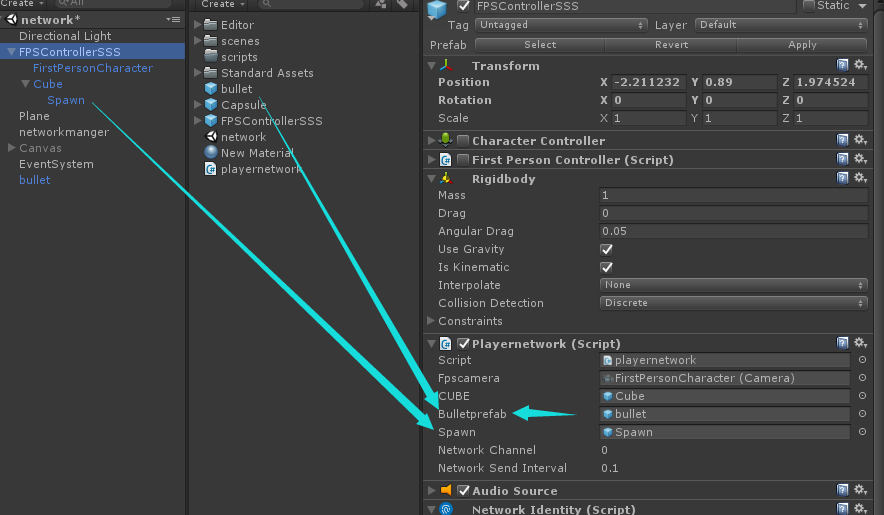The image size is (884, 515).
Task: Select Plane in hierarchy
Action: click(x=34, y=116)
